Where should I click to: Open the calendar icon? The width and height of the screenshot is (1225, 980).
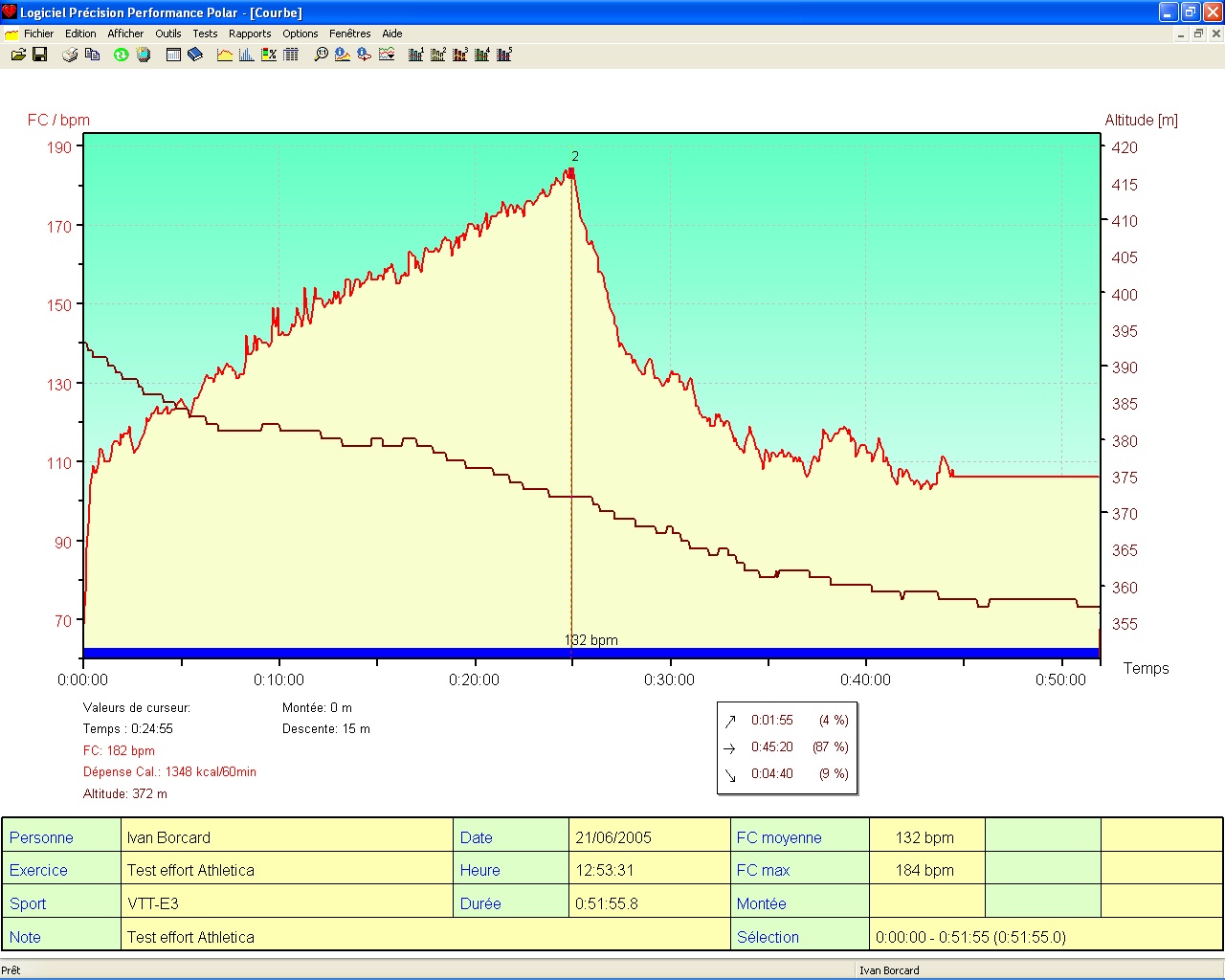tap(173, 55)
